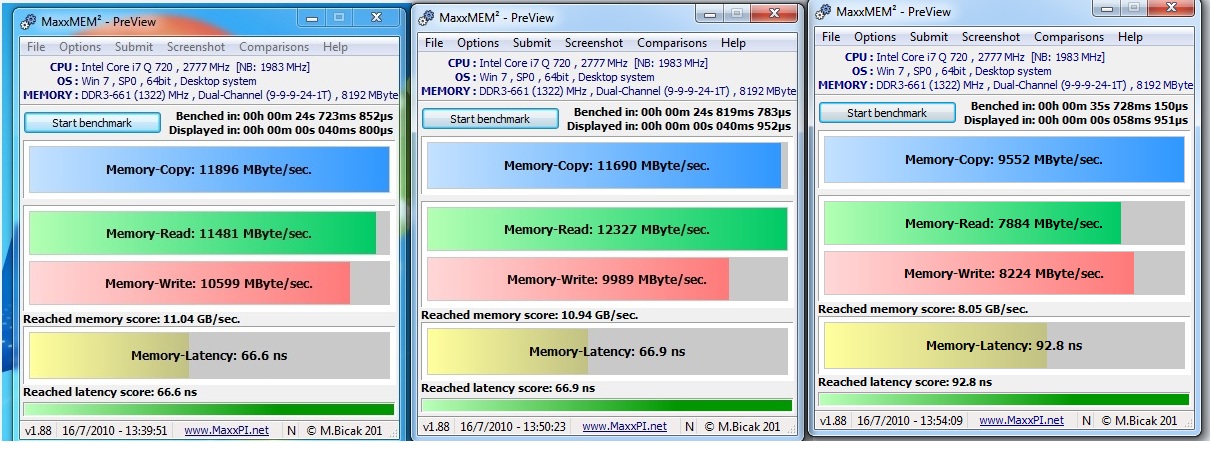
Task: Click the Memory-Copy 11896 MByte/sec bar
Action: [x=208, y=170]
